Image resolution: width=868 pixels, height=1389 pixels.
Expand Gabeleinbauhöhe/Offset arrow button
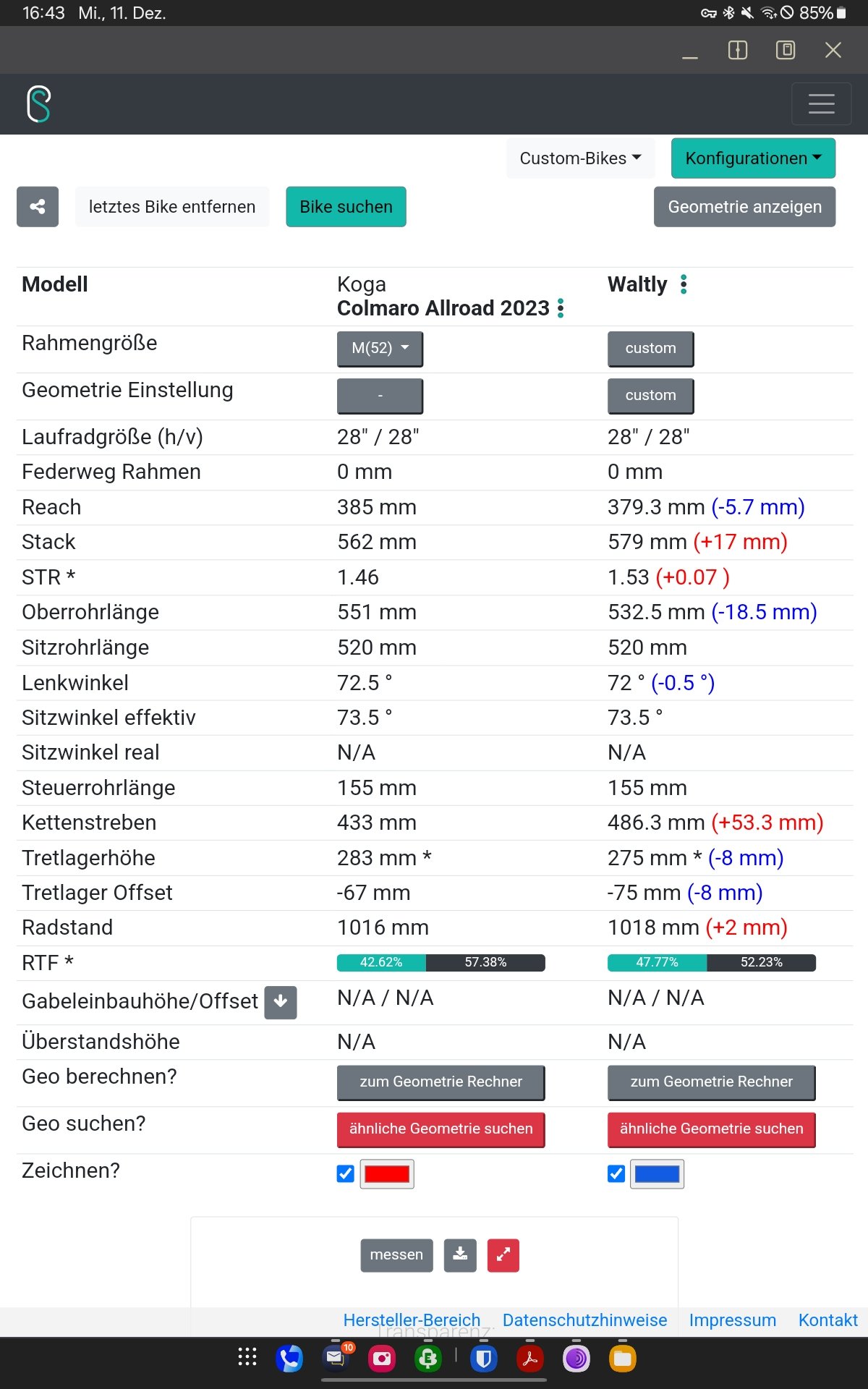281,1002
